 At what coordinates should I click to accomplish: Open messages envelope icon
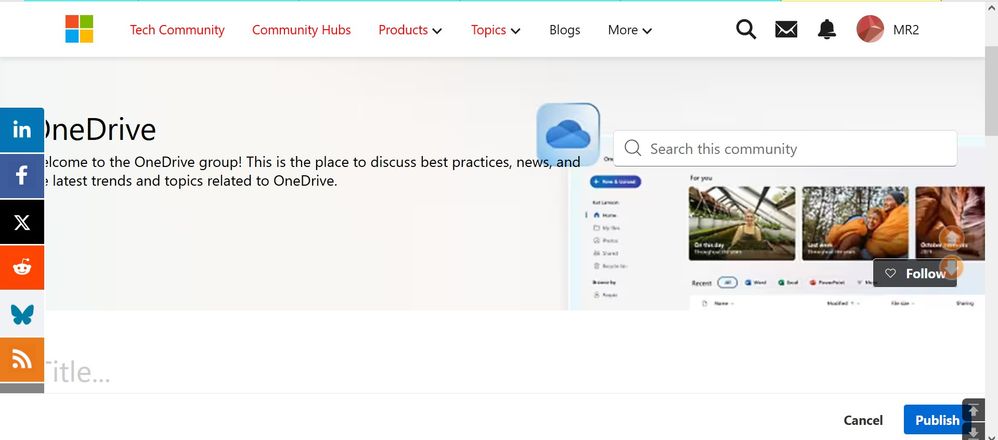pos(786,29)
